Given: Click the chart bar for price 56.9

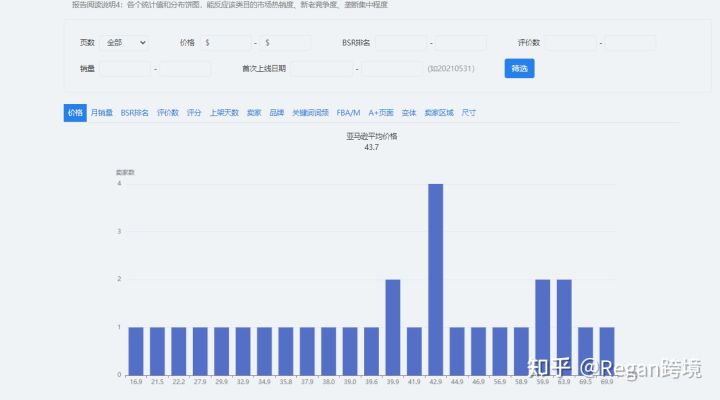Looking at the screenshot, I should (500, 351).
